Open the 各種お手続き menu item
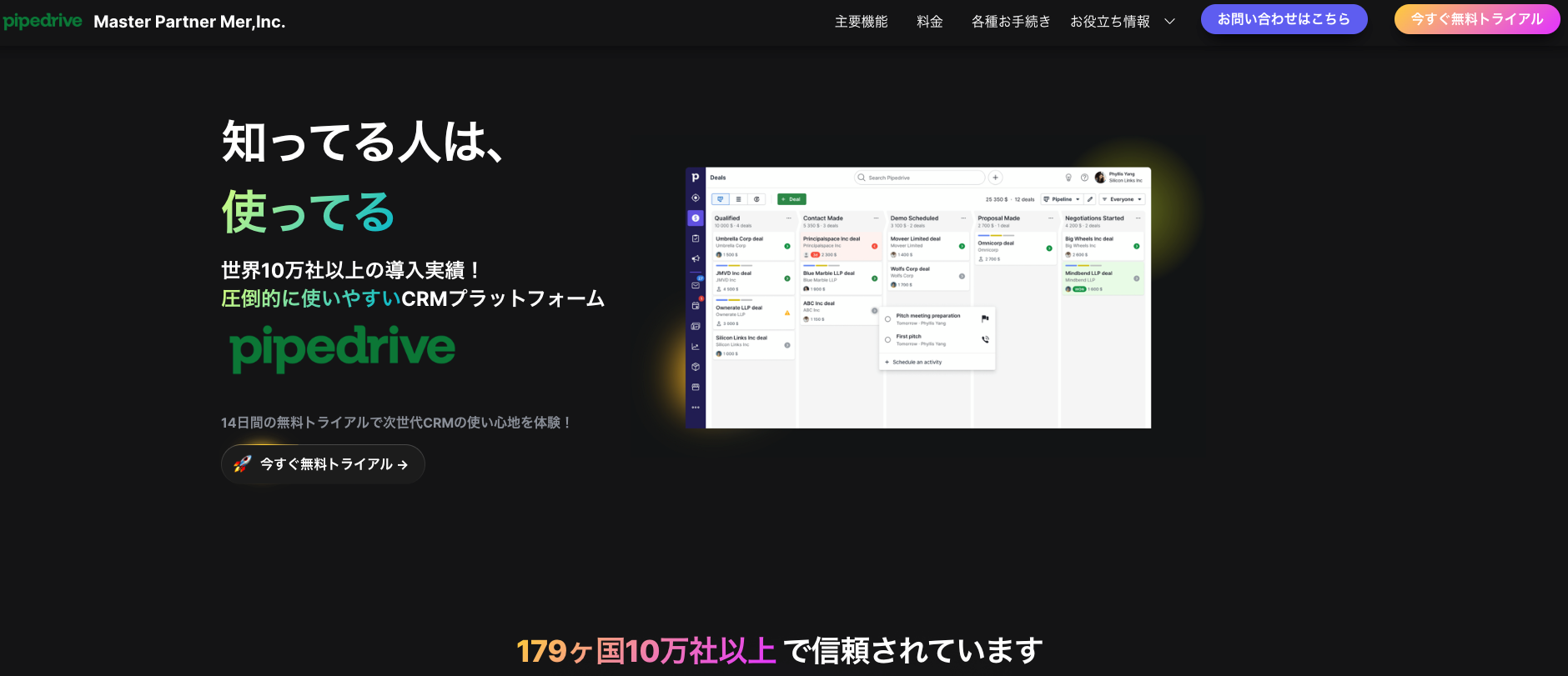Viewport: 1568px width, 676px height. (1011, 22)
